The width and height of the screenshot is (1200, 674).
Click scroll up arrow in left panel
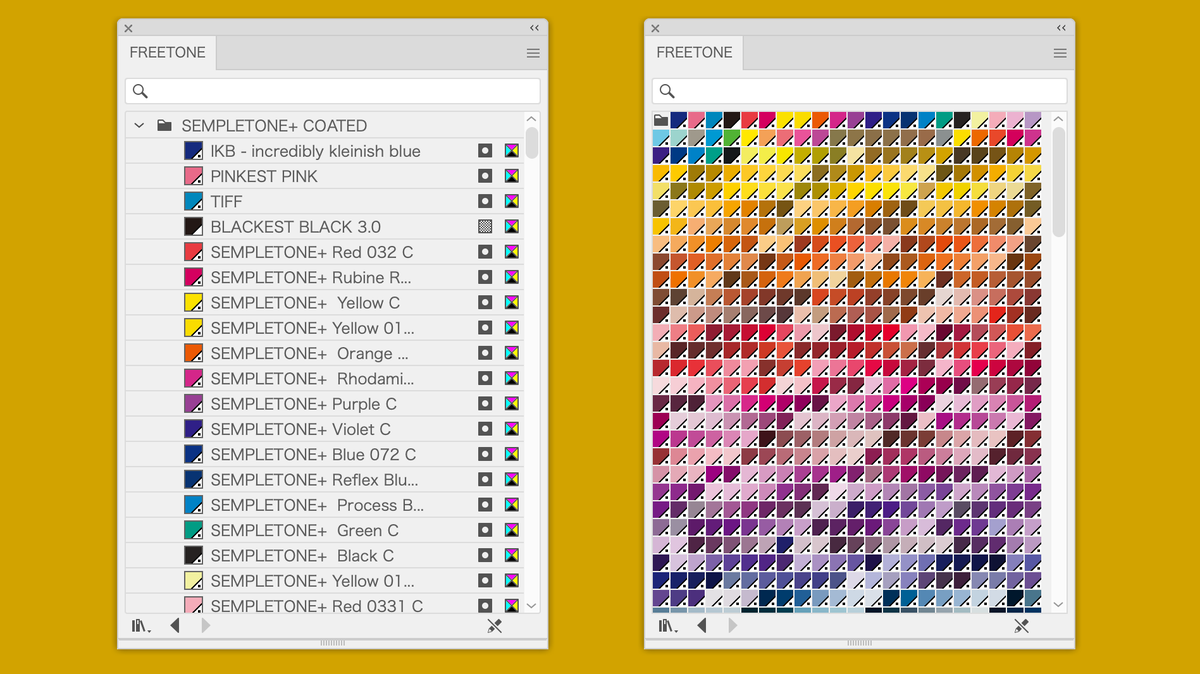coord(532,120)
